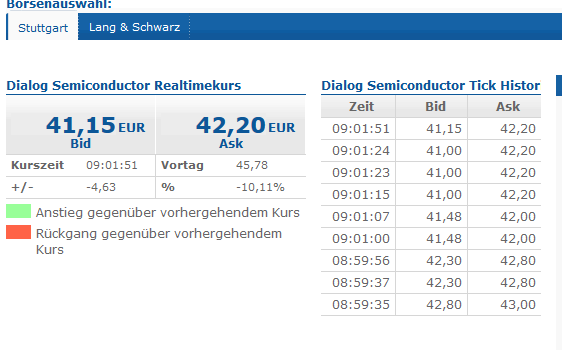Click the Kurszeit value 09:01:51

click(111, 165)
